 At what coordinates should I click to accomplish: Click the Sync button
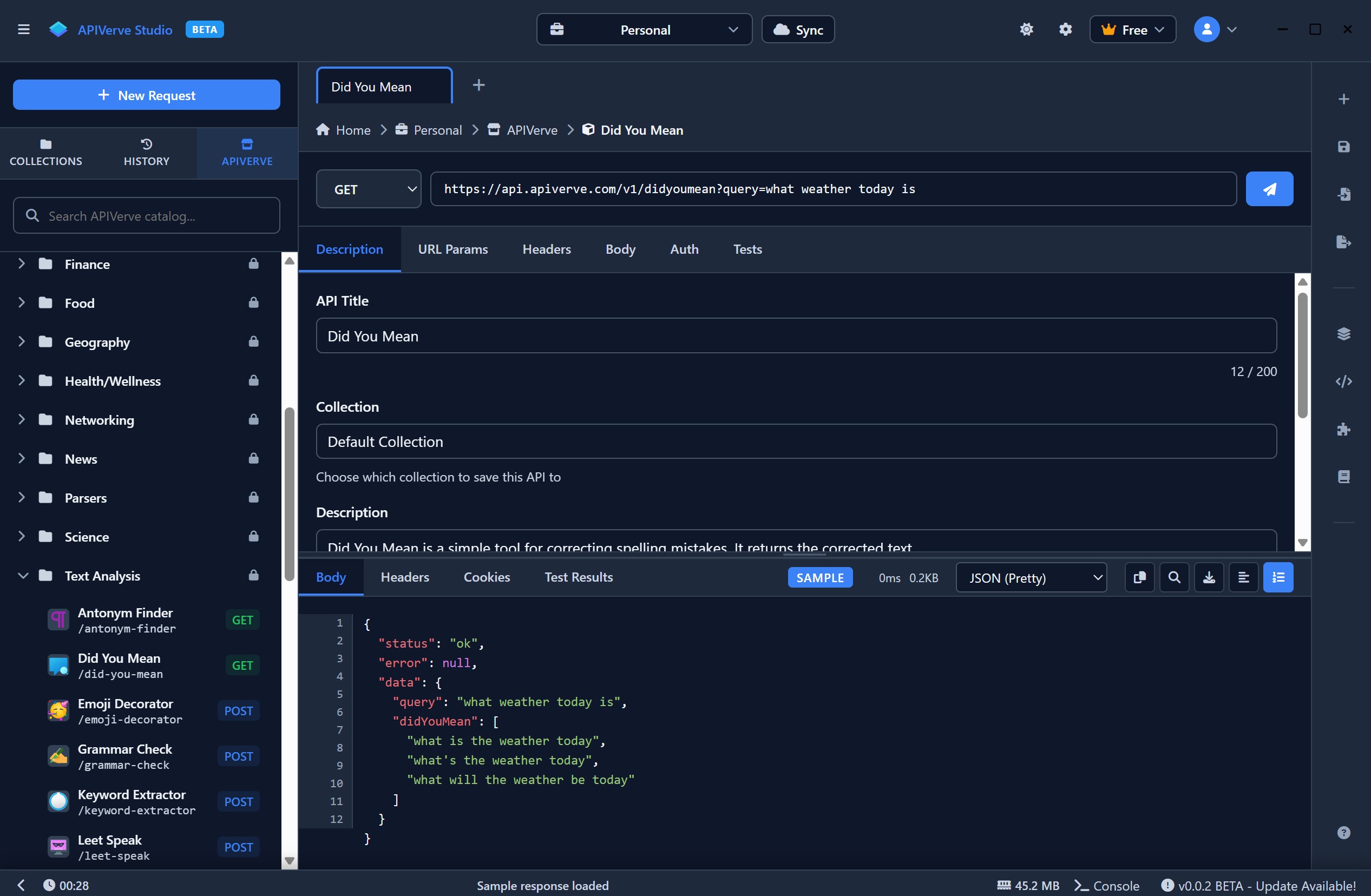(798, 29)
